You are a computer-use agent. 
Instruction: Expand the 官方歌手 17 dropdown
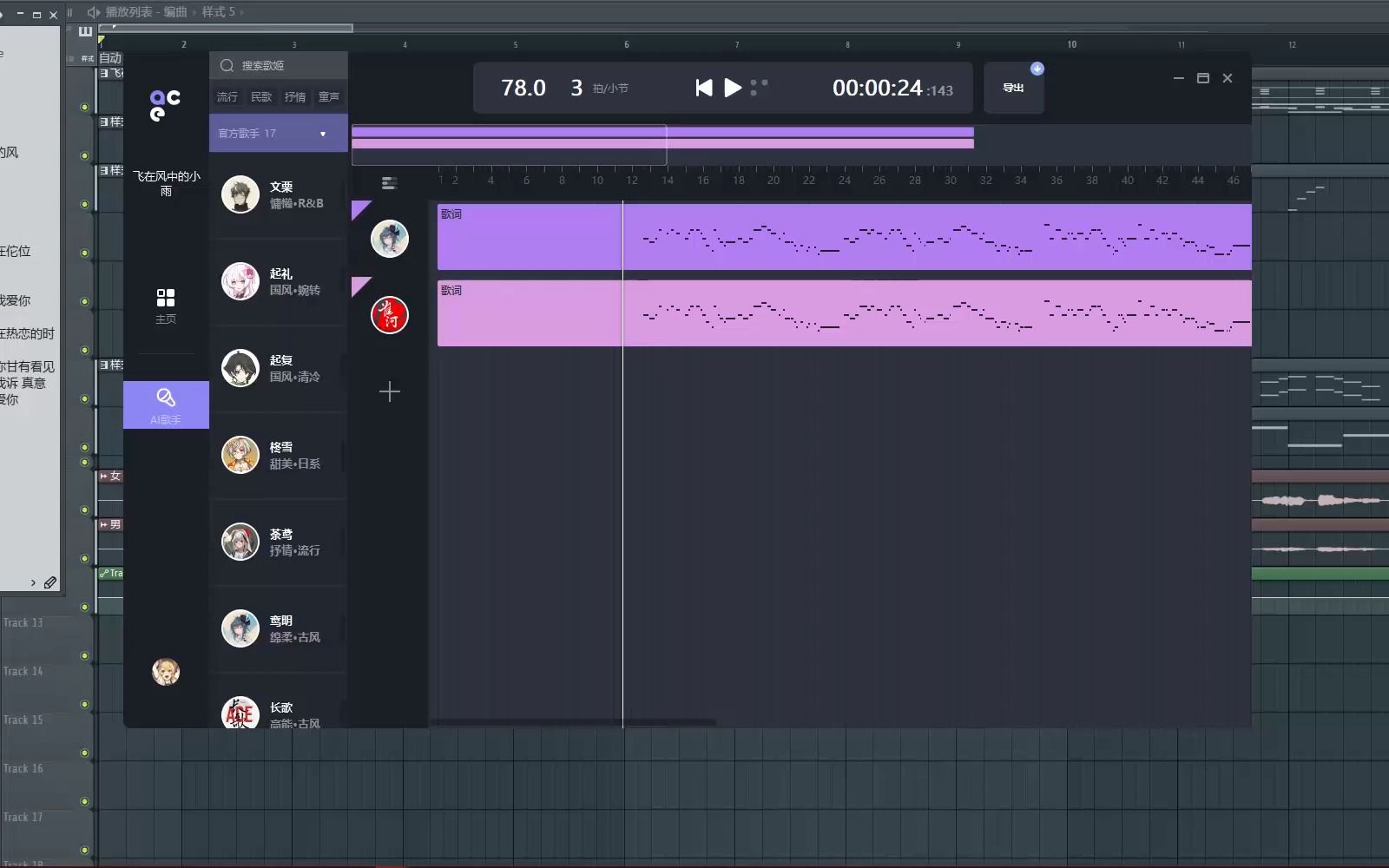(x=278, y=133)
